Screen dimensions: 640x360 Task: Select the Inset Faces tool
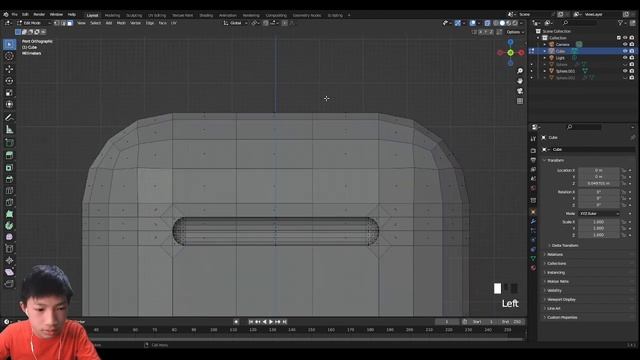(9, 168)
